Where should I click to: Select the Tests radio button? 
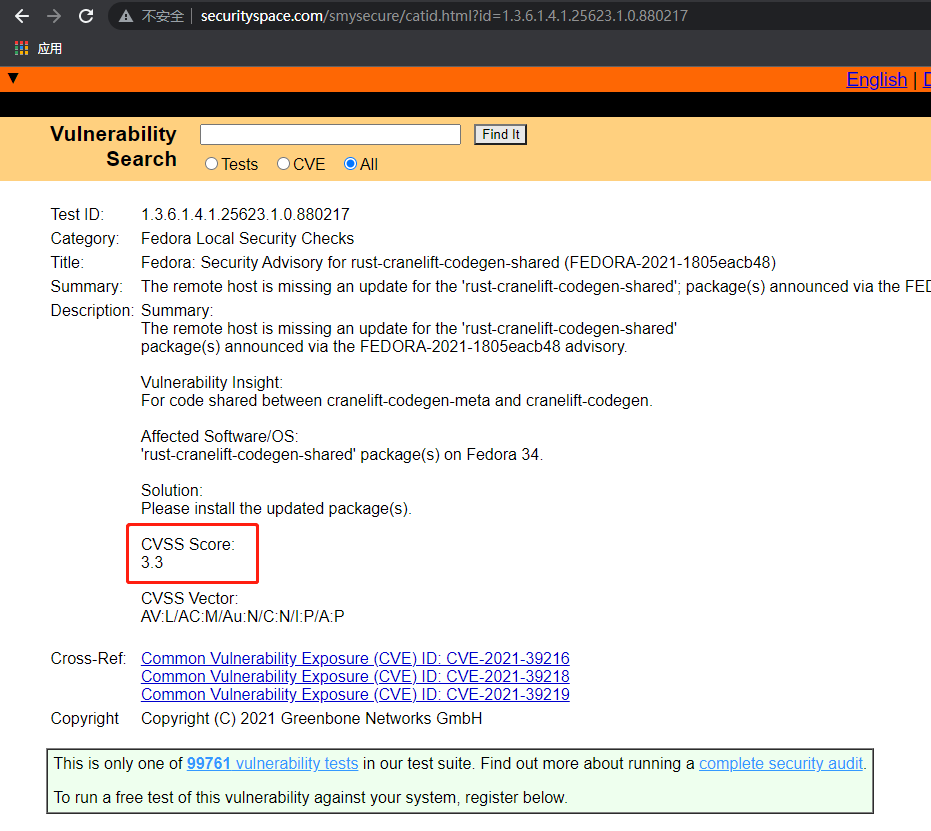[x=211, y=164]
